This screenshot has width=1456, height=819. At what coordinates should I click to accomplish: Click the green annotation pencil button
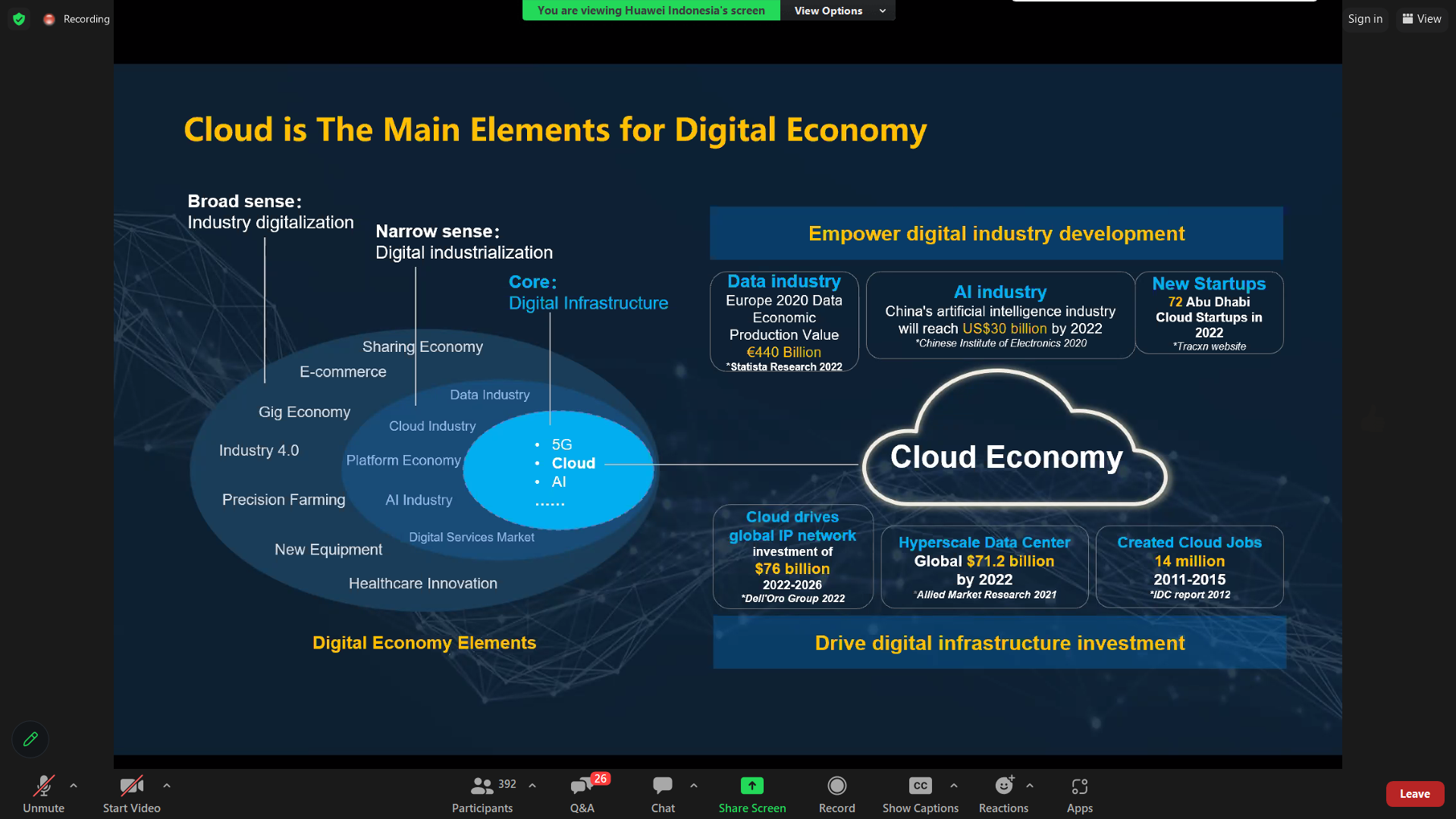pos(30,739)
